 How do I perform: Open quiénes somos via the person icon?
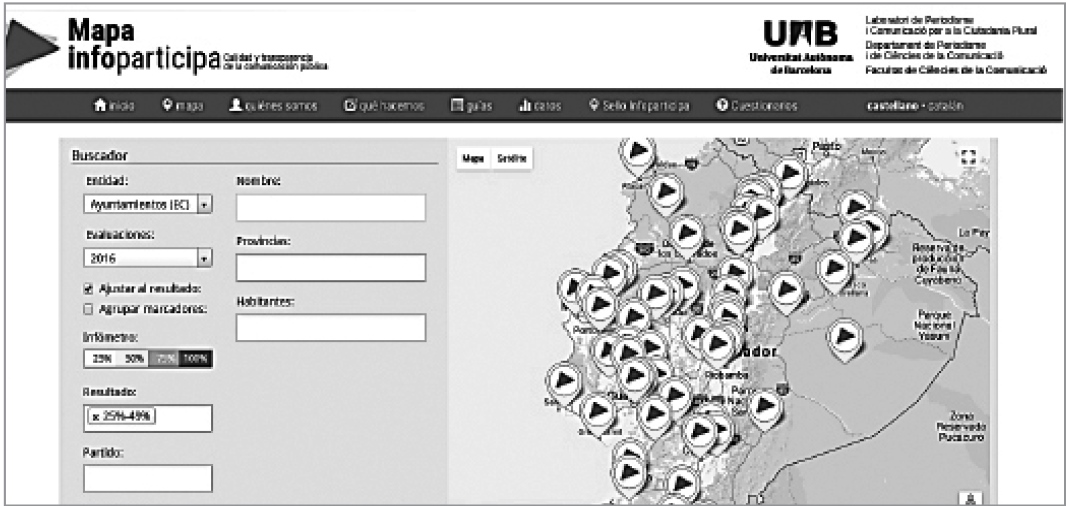(235, 105)
